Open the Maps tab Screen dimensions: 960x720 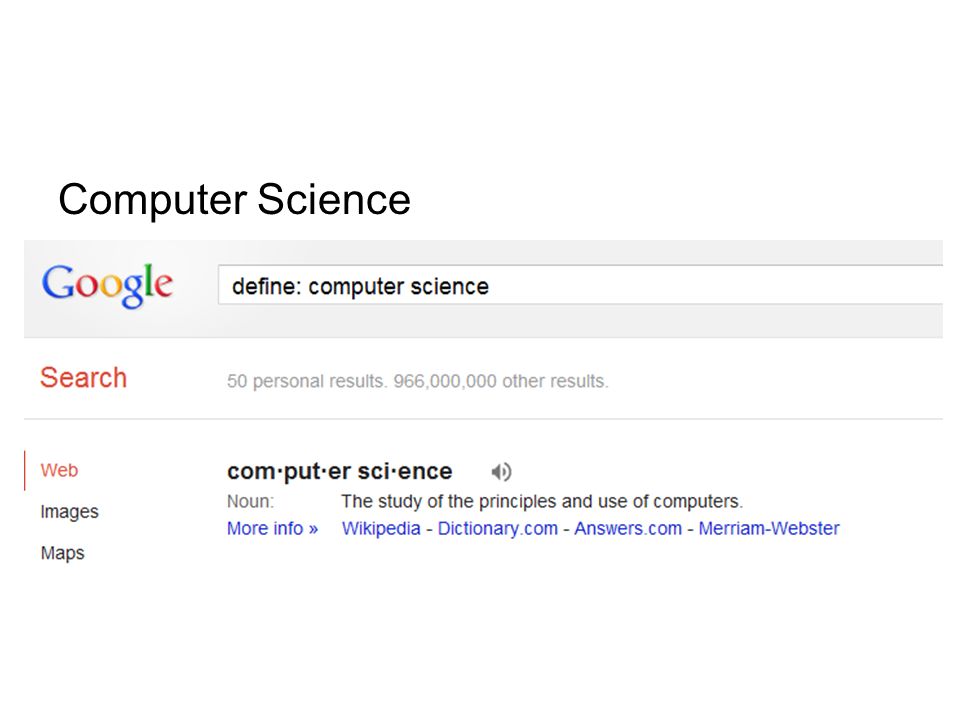[x=62, y=553]
